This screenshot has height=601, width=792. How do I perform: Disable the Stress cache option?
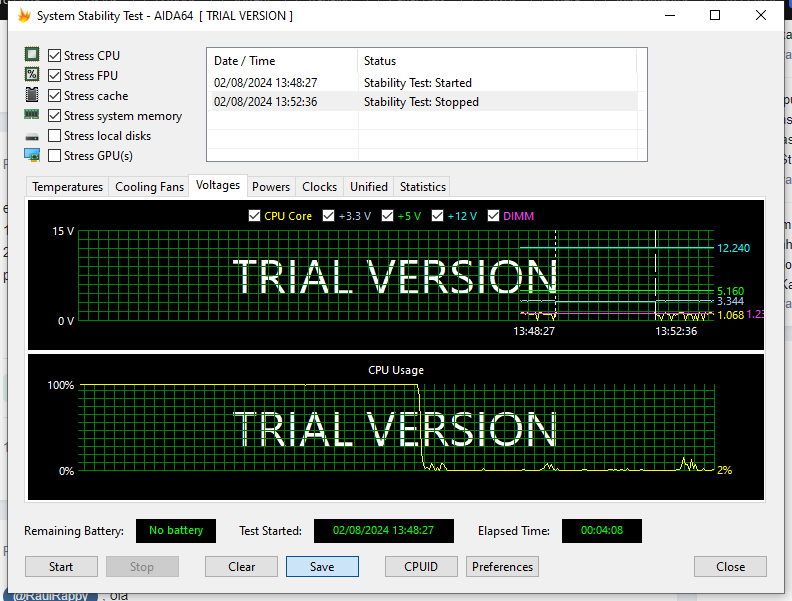pyautogui.click(x=54, y=95)
